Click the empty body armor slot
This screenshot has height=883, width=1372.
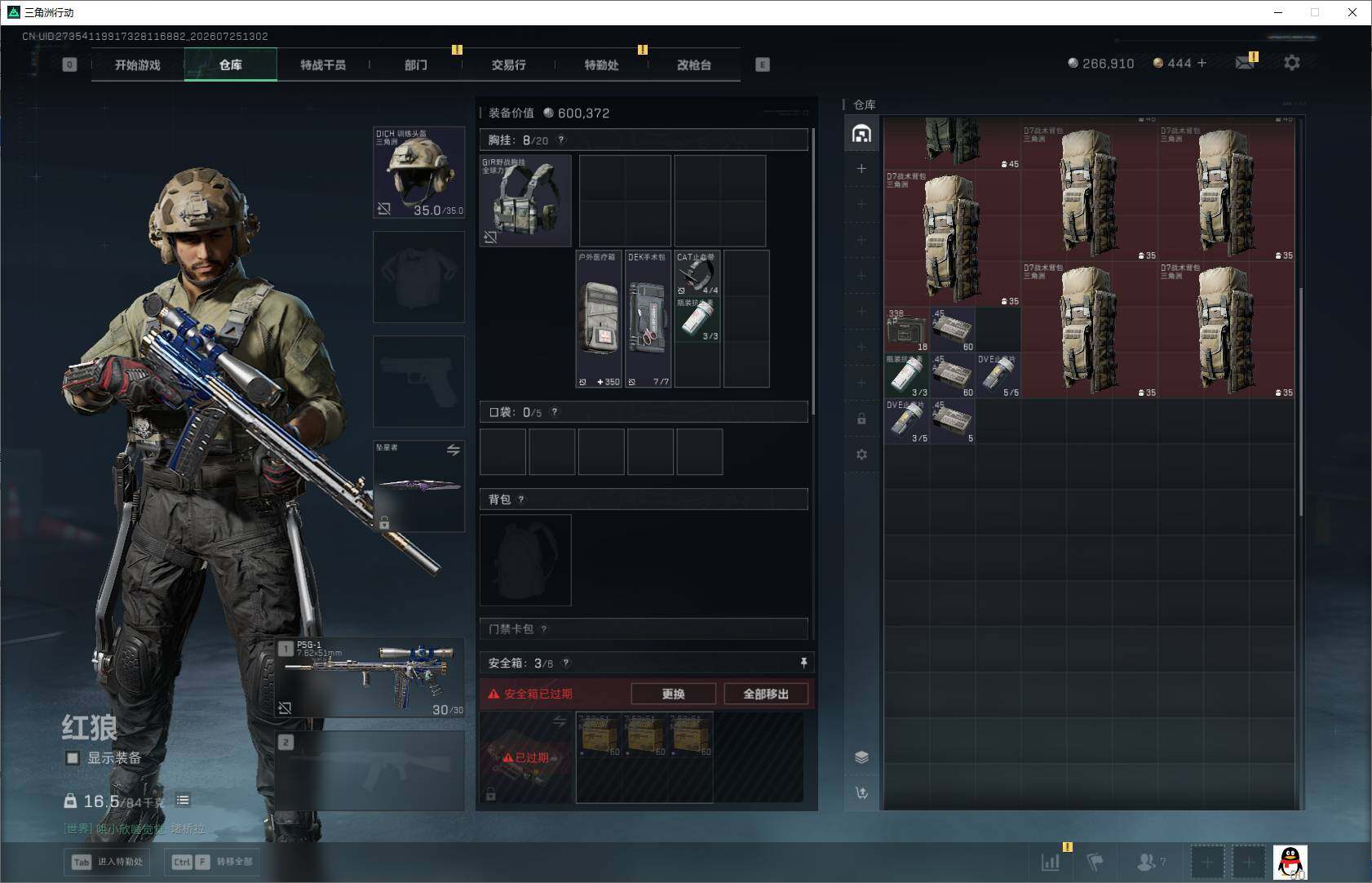pos(419,277)
